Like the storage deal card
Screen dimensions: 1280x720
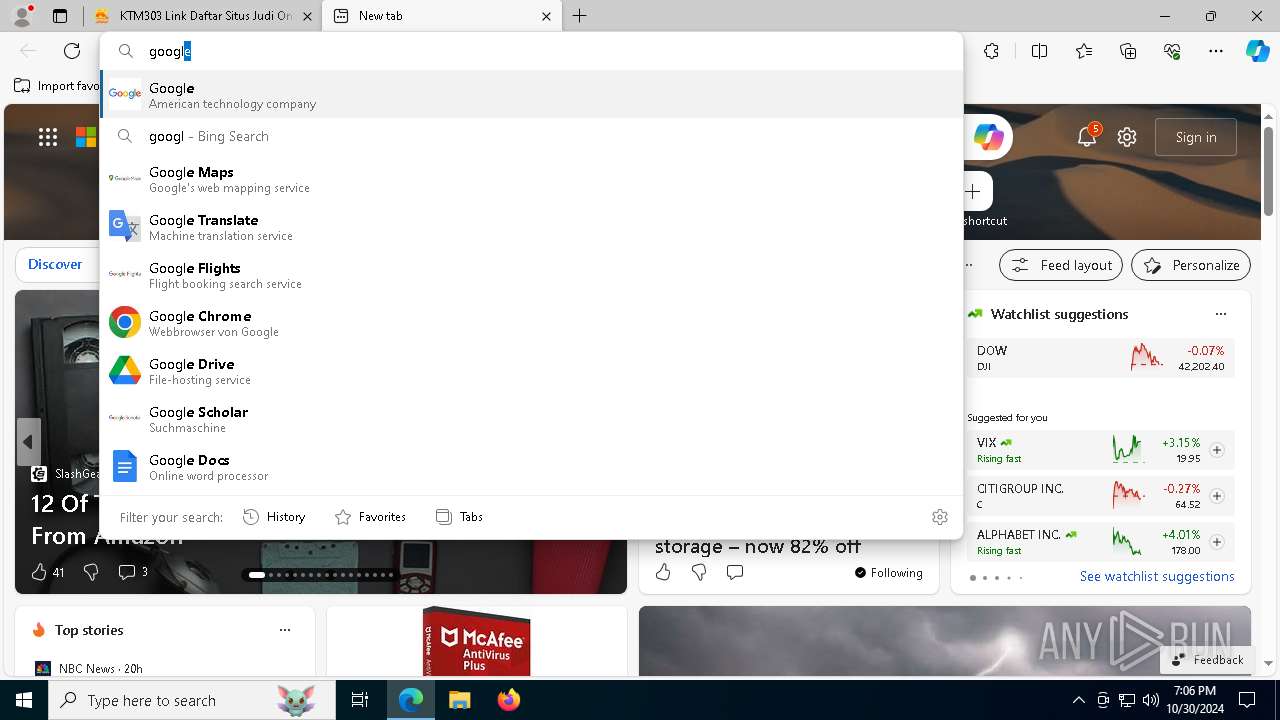click(663, 572)
